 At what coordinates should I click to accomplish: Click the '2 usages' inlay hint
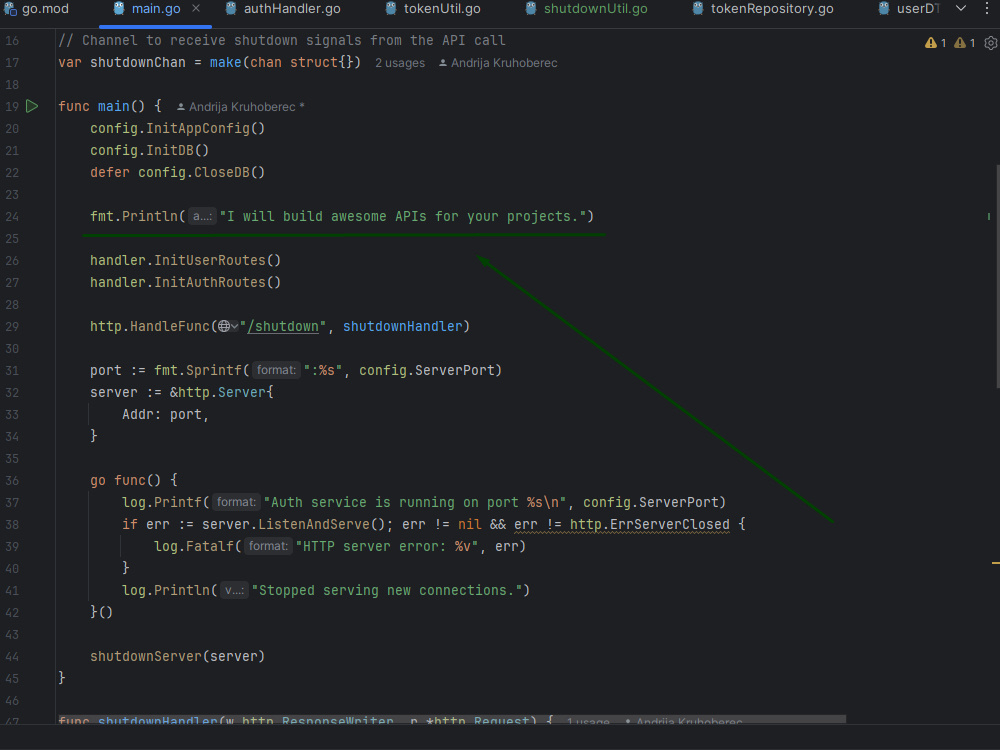(x=400, y=62)
